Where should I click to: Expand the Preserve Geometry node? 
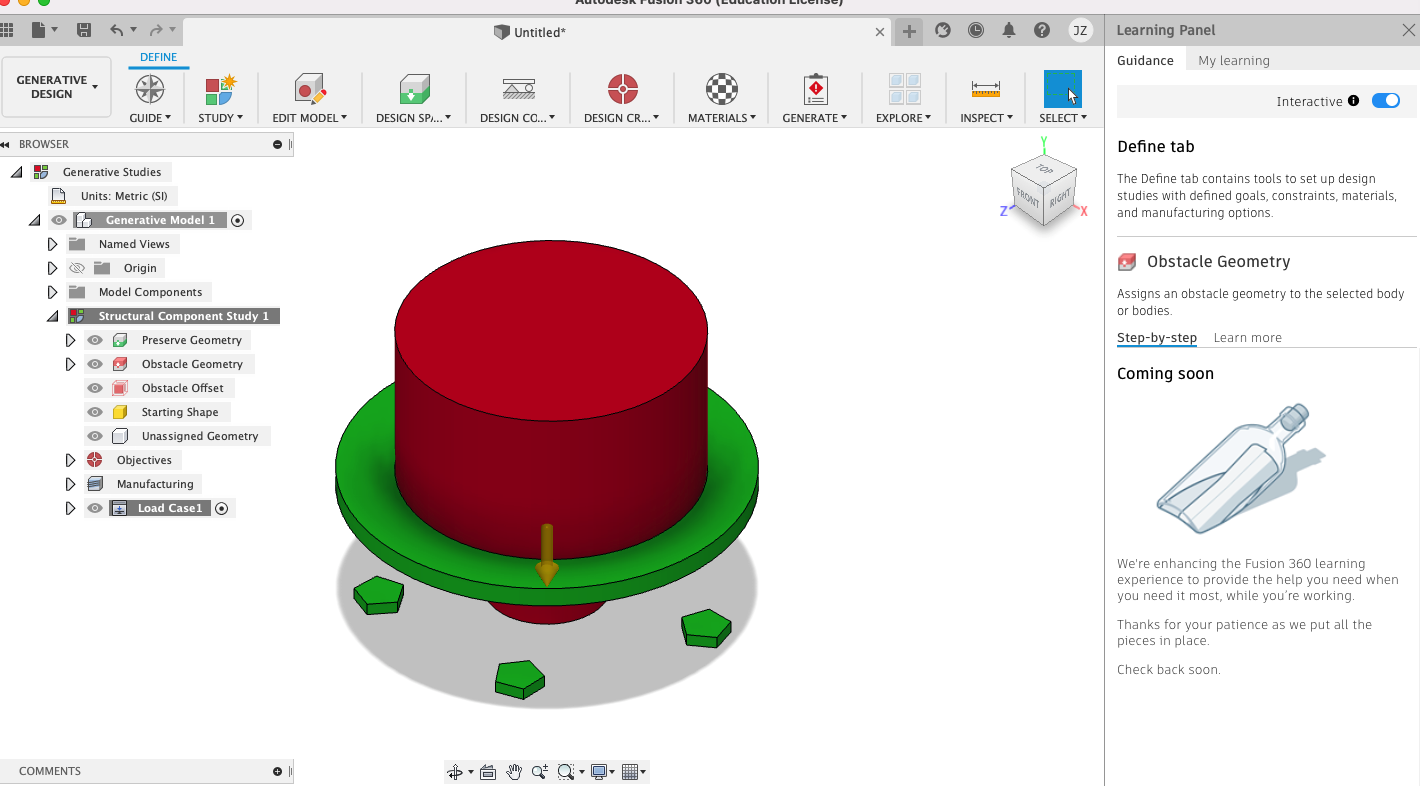pyautogui.click(x=70, y=340)
